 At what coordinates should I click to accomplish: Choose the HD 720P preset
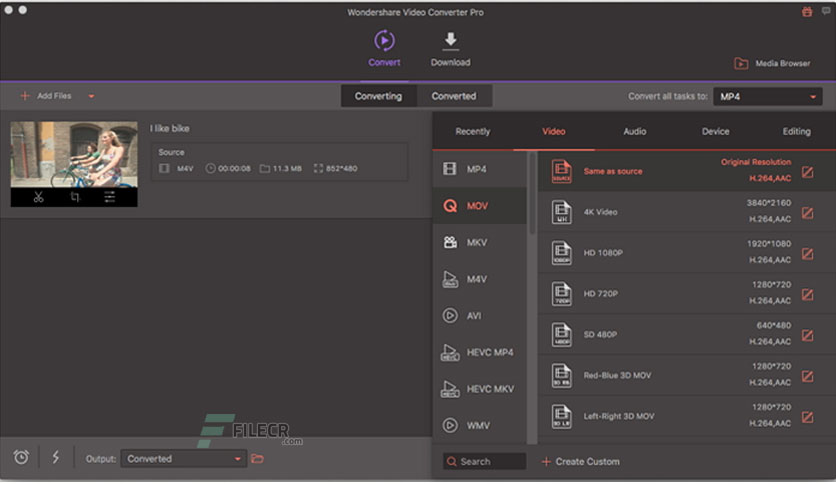(x=687, y=294)
